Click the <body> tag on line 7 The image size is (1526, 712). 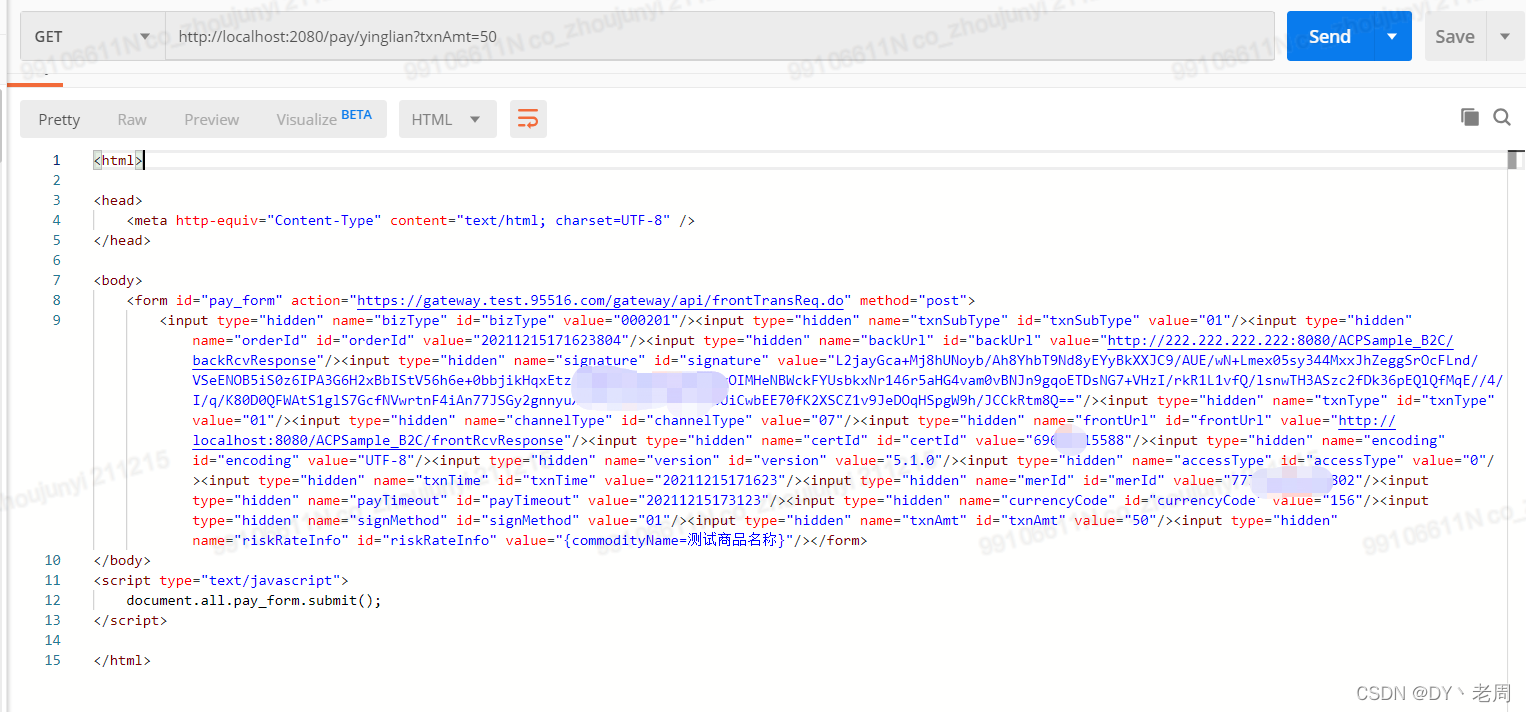[118, 280]
